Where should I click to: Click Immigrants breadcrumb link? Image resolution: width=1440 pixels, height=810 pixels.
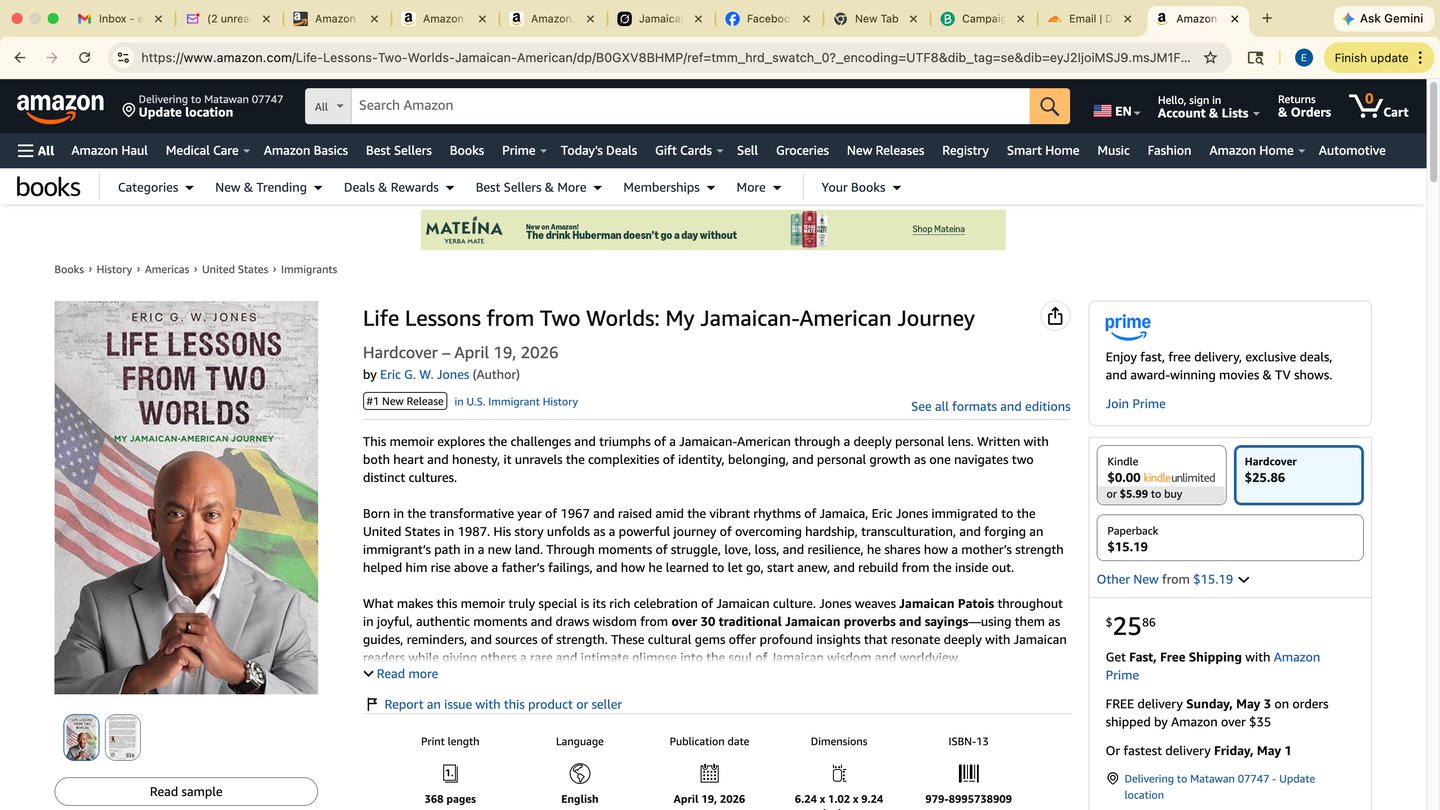pyautogui.click(x=309, y=269)
